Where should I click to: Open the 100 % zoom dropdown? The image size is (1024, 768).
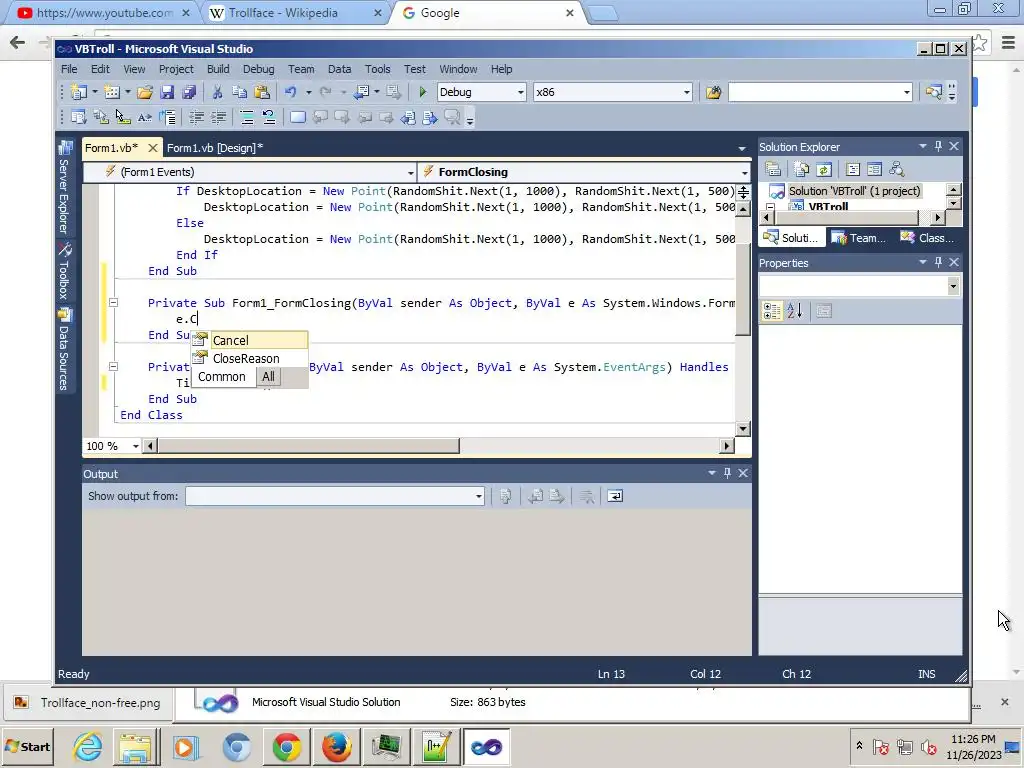coord(136,446)
